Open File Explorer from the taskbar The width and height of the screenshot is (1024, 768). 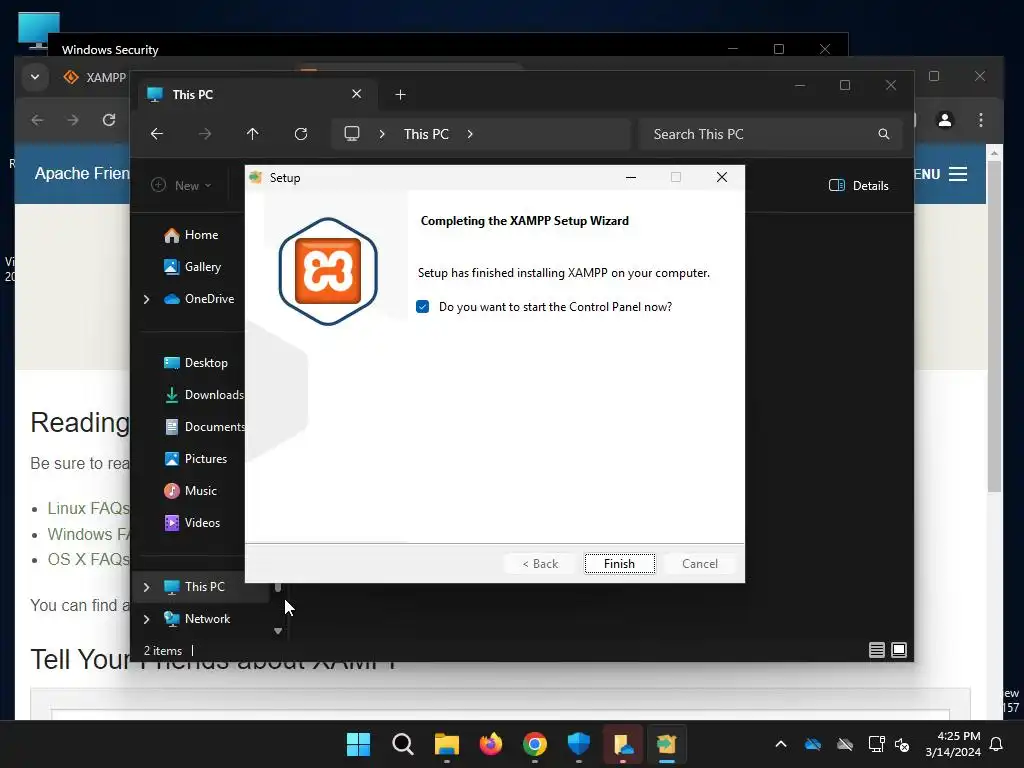(x=447, y=744)
